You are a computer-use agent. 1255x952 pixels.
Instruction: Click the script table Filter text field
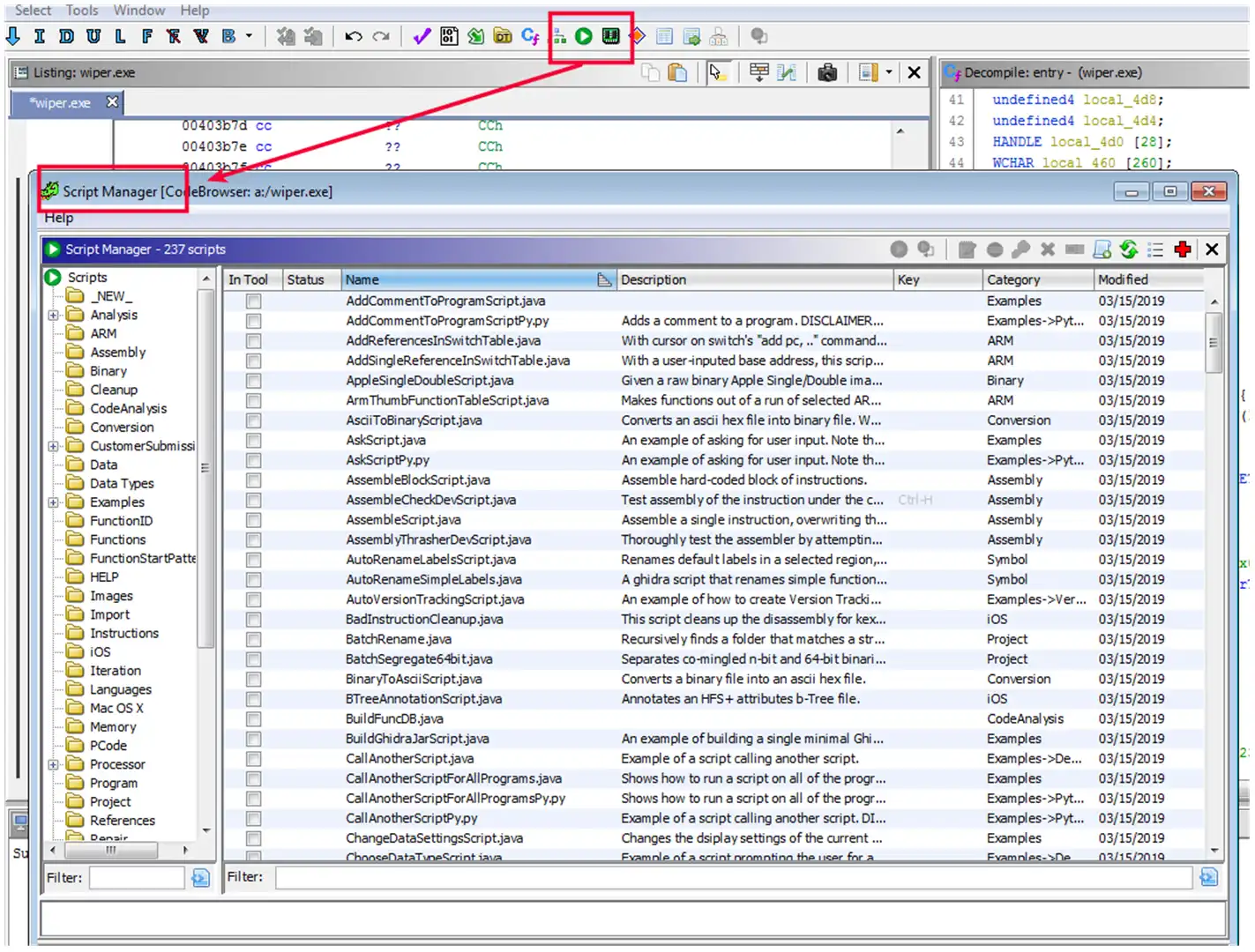point(734,877)
